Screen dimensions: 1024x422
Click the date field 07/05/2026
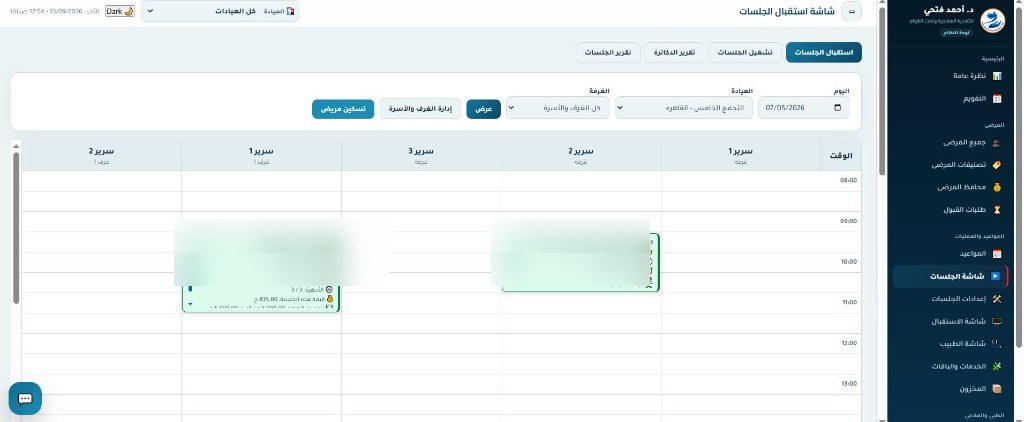coord(803,108)
